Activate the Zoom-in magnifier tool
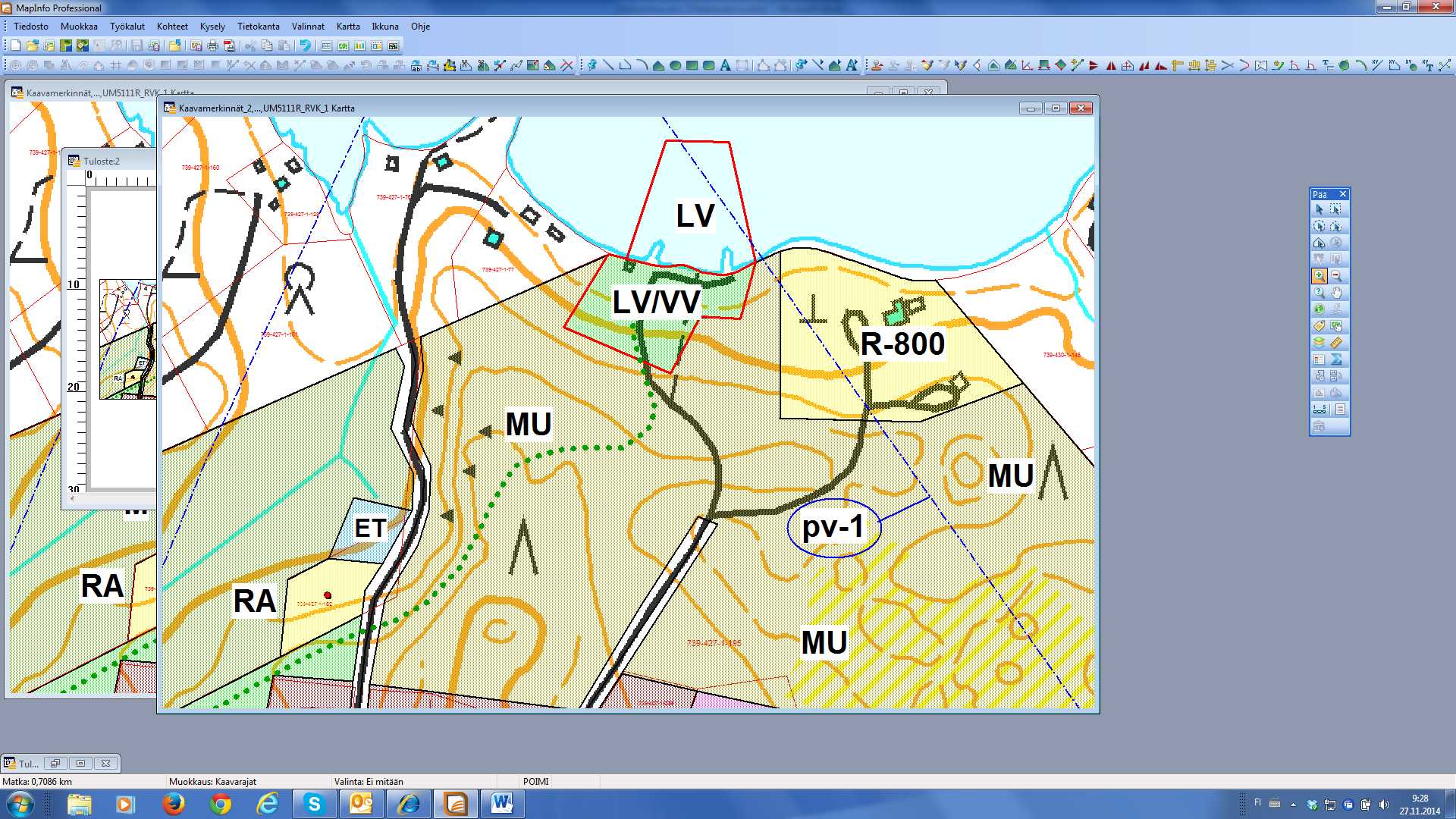The image size is (1456, 819). (x=1319, y=276)
